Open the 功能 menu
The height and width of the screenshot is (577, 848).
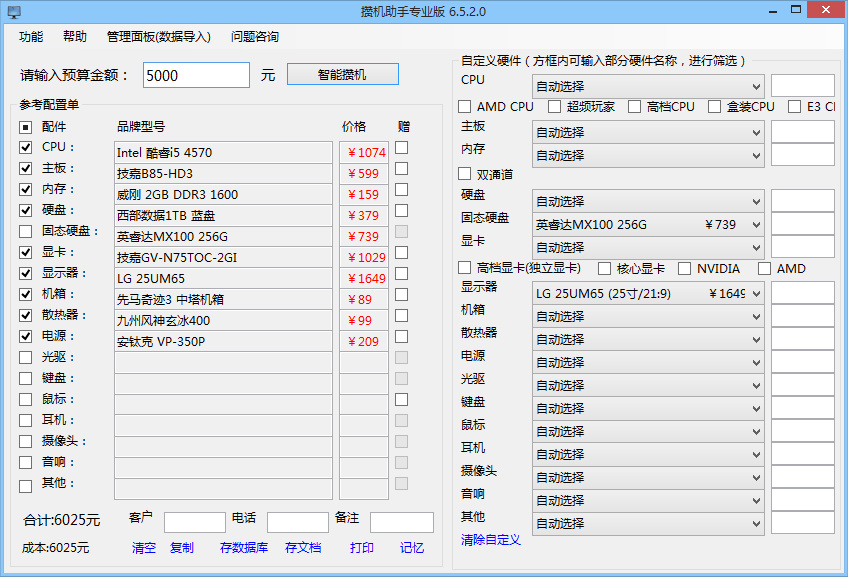(x=31, y=37)
